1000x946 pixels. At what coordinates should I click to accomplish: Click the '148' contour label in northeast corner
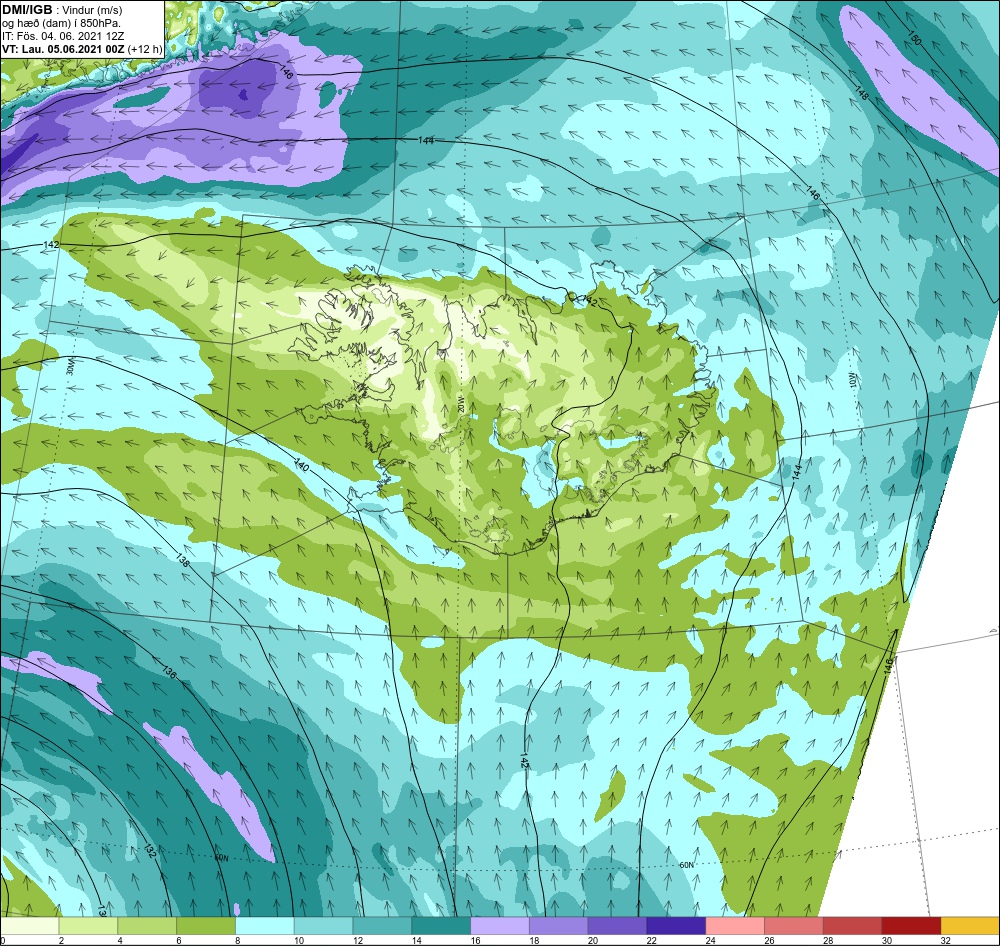(x=861, y=92)
